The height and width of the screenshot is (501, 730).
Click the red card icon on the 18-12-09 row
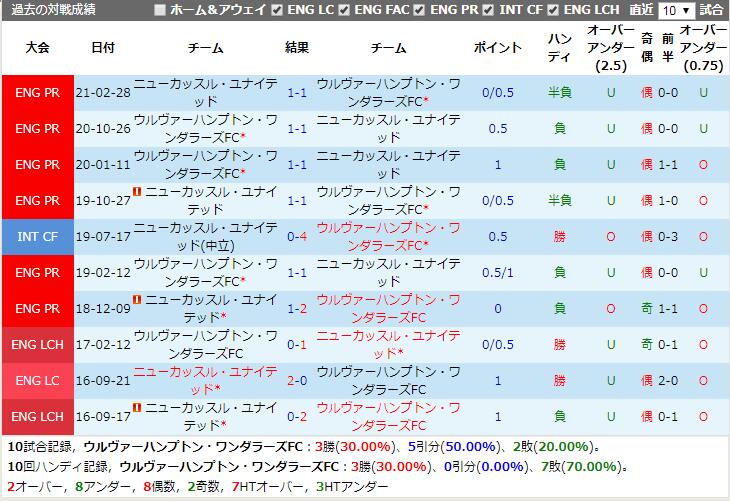tap(137, 299)
